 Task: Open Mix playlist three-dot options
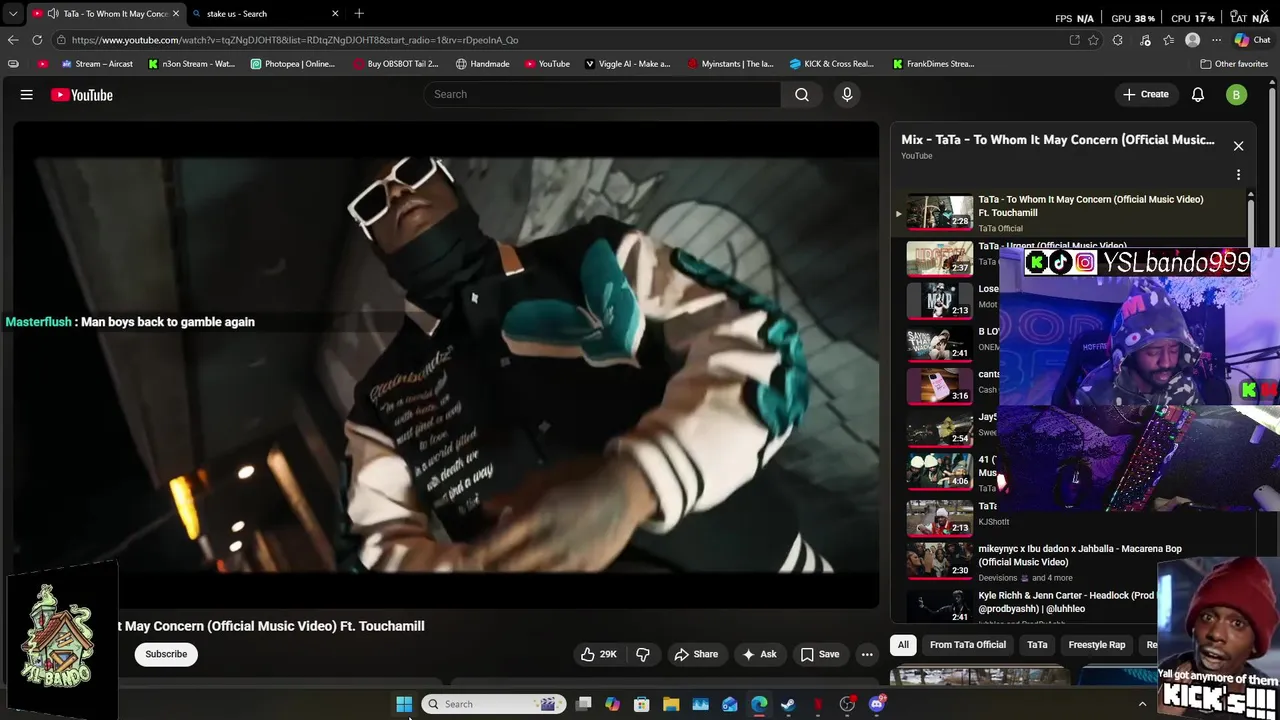[x=1238, y=175]
